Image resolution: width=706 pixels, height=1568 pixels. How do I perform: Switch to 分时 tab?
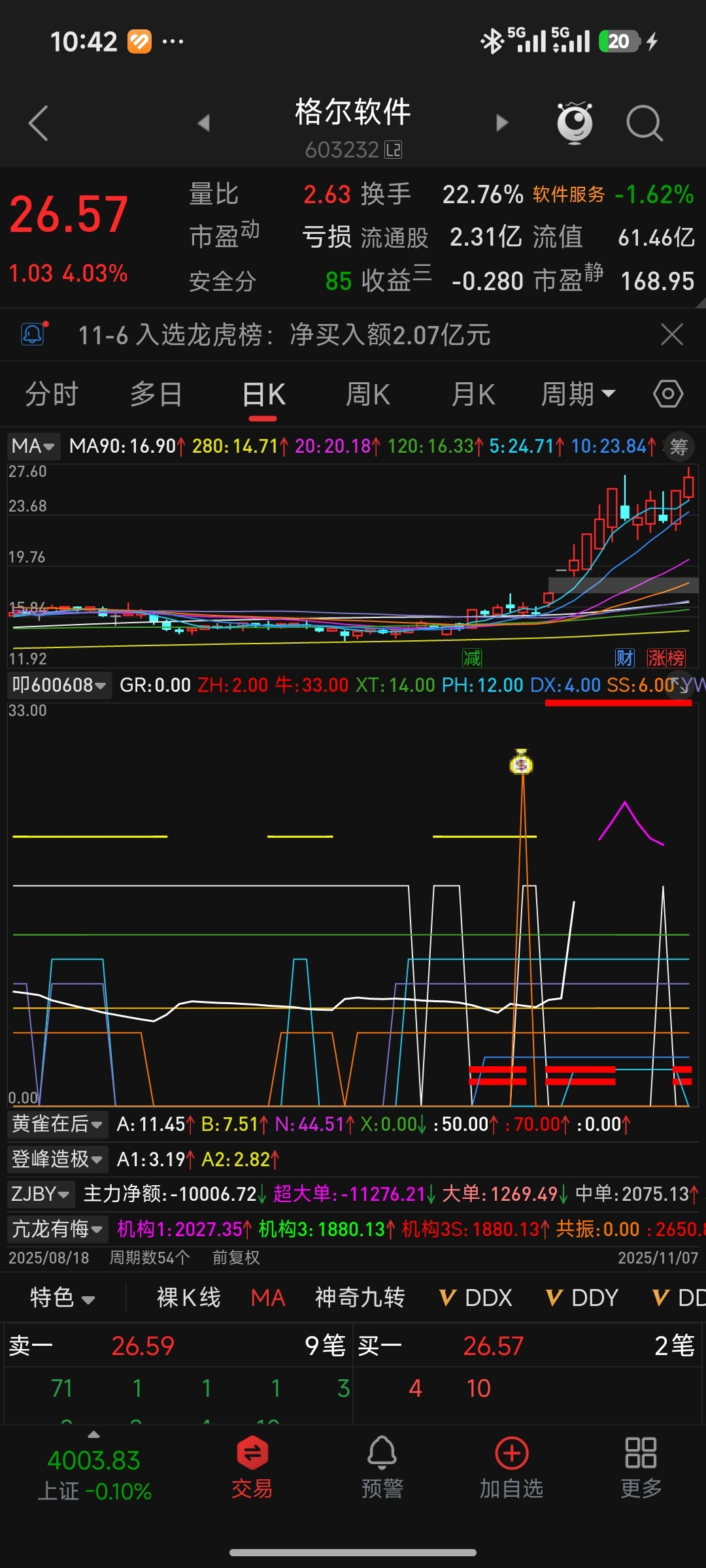(x=52, y=394)
